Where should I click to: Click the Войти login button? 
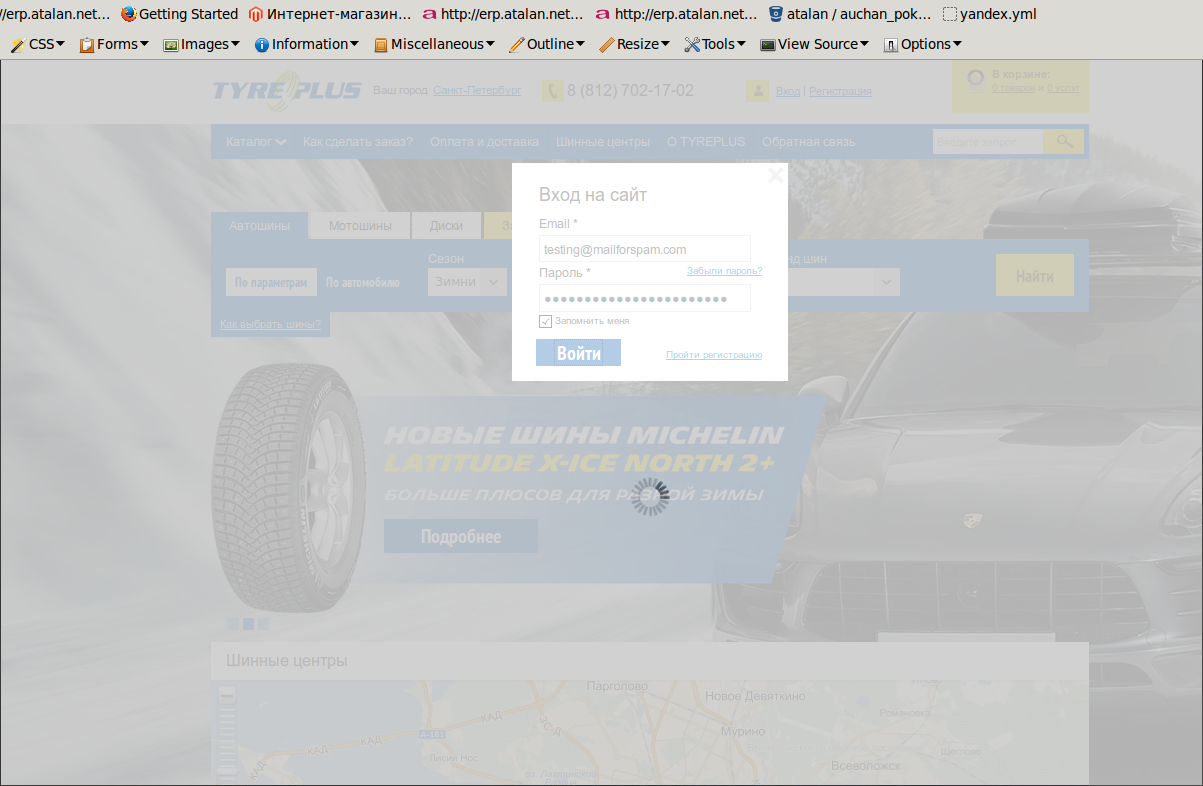tap(578, 353)
